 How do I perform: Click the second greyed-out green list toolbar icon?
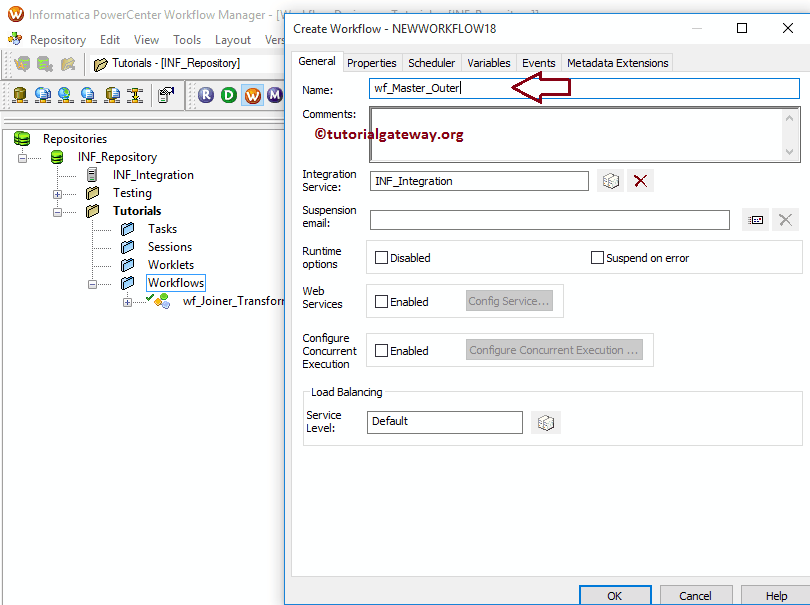pyautogui.click(x=45, y=64)
